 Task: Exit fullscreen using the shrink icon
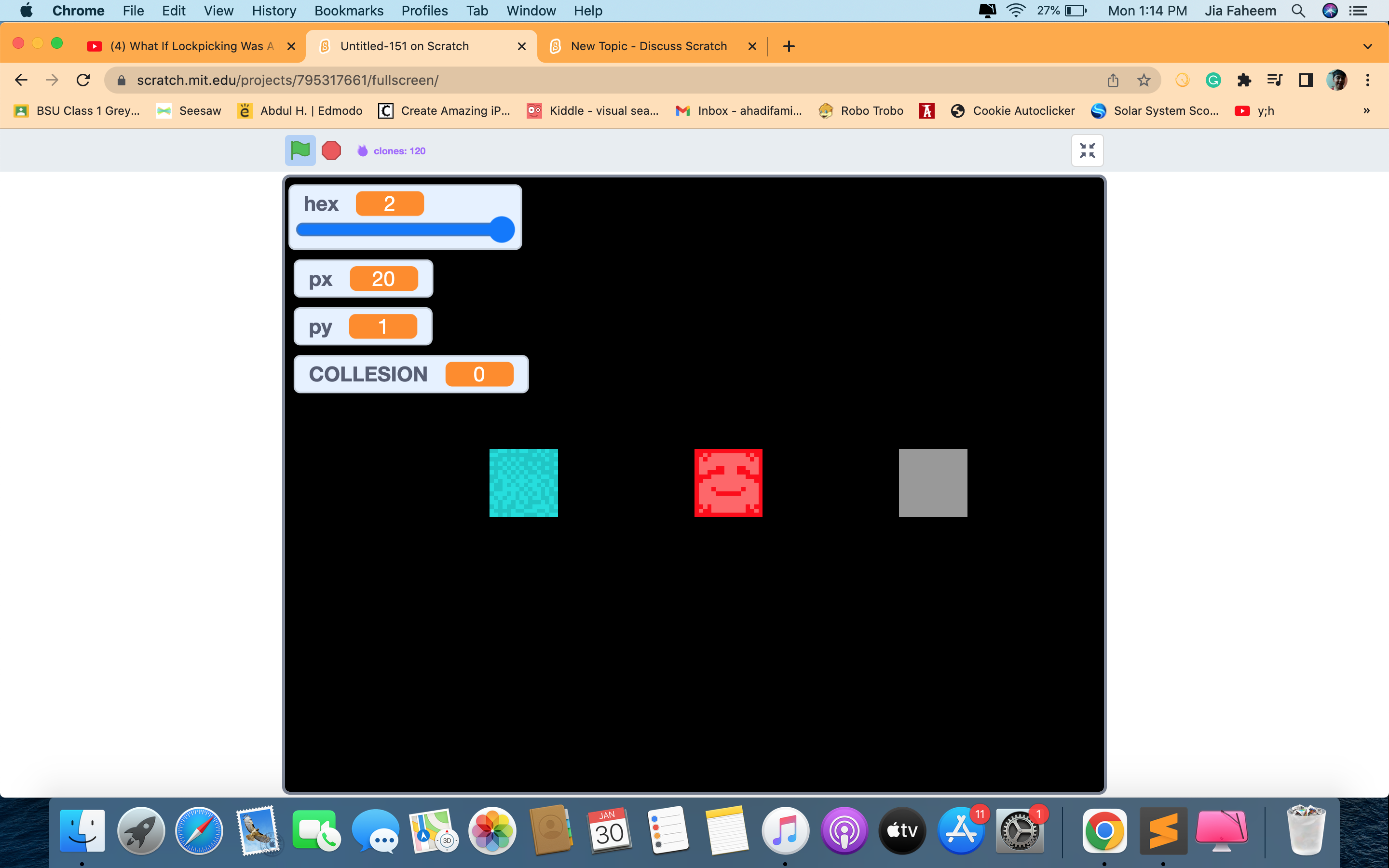coord(1087,150)
